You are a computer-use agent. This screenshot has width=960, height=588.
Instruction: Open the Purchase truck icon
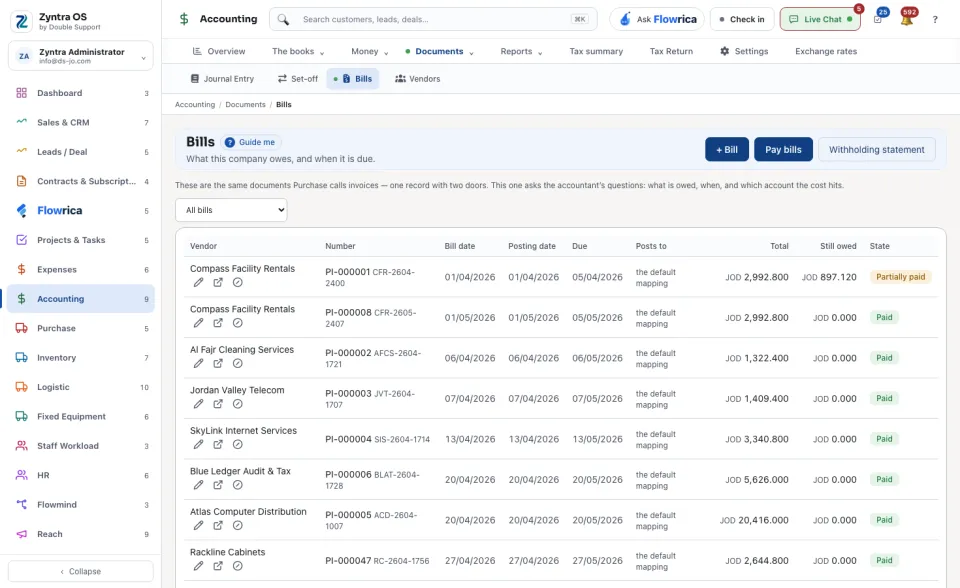point(21,328)
